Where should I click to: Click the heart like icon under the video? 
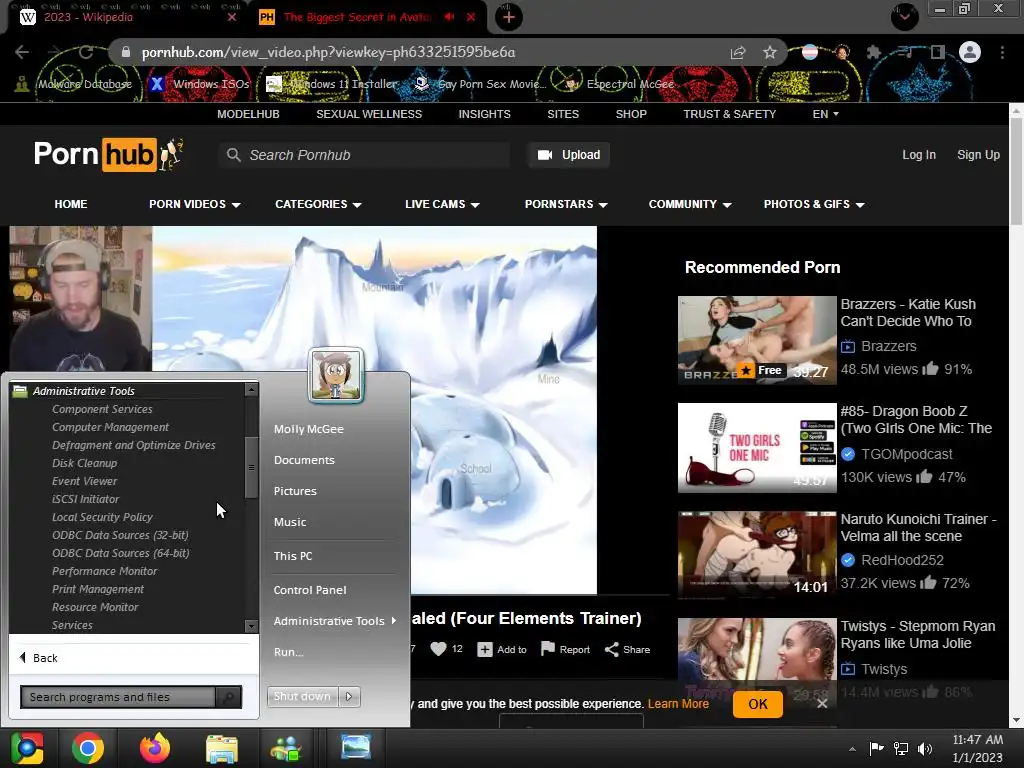point(439,648)
